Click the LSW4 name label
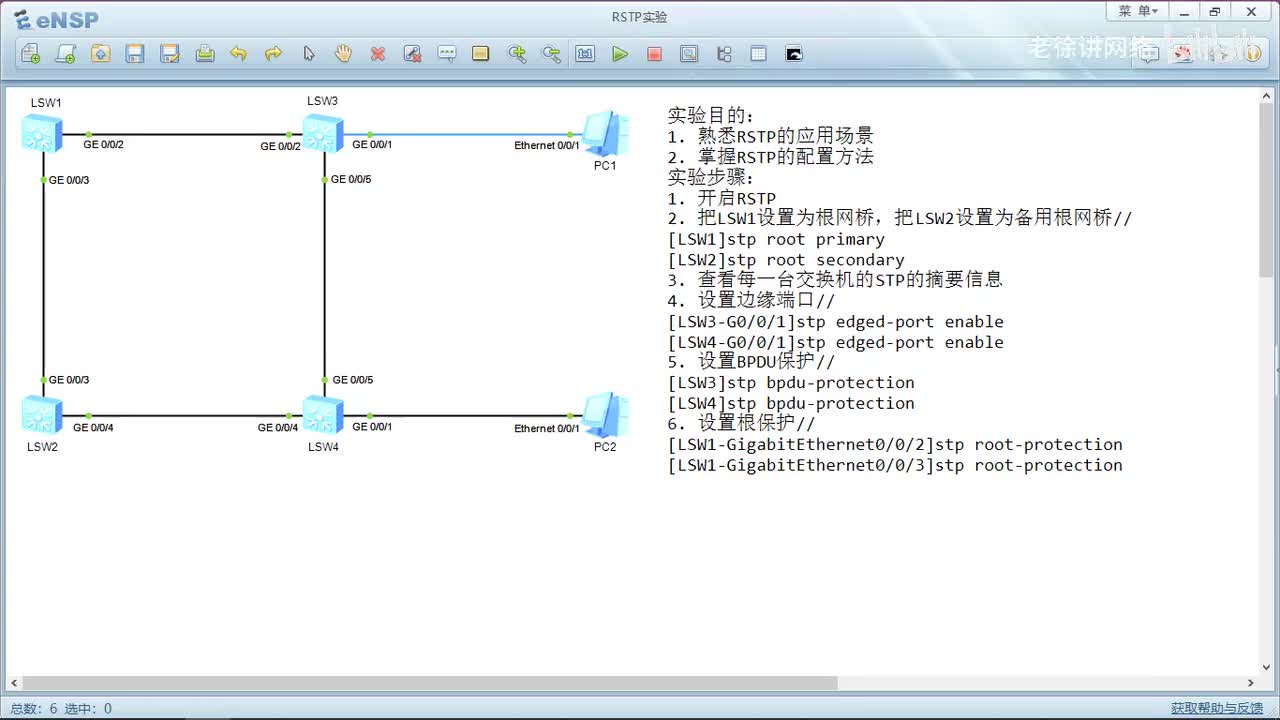The image size is (1280, 720). [x=323, y=447]
